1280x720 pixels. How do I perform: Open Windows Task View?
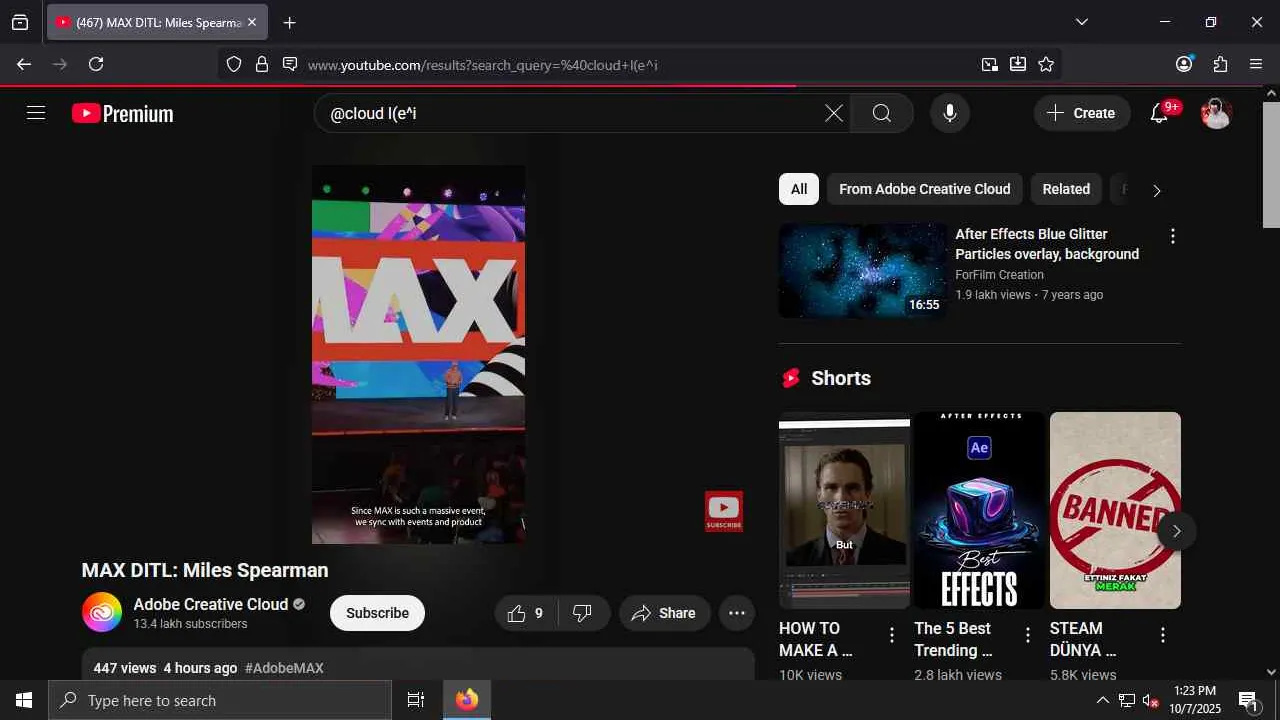click(x=416, y=700)
